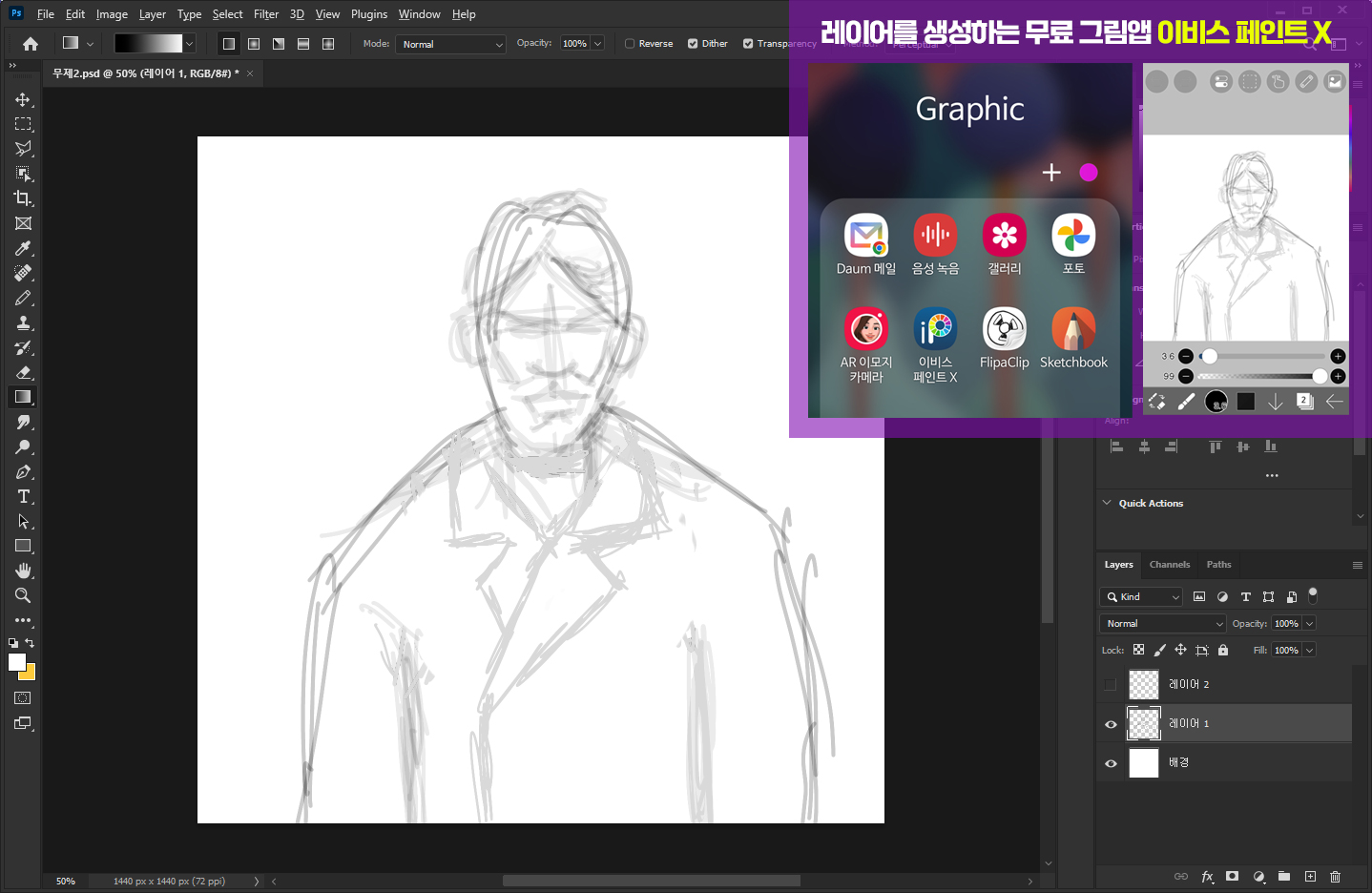Image resolution: width=1372 pixels, height=893 pixels.
Task: Show the hidden 레이어 2 layer
Action: tap(1110, 684)
